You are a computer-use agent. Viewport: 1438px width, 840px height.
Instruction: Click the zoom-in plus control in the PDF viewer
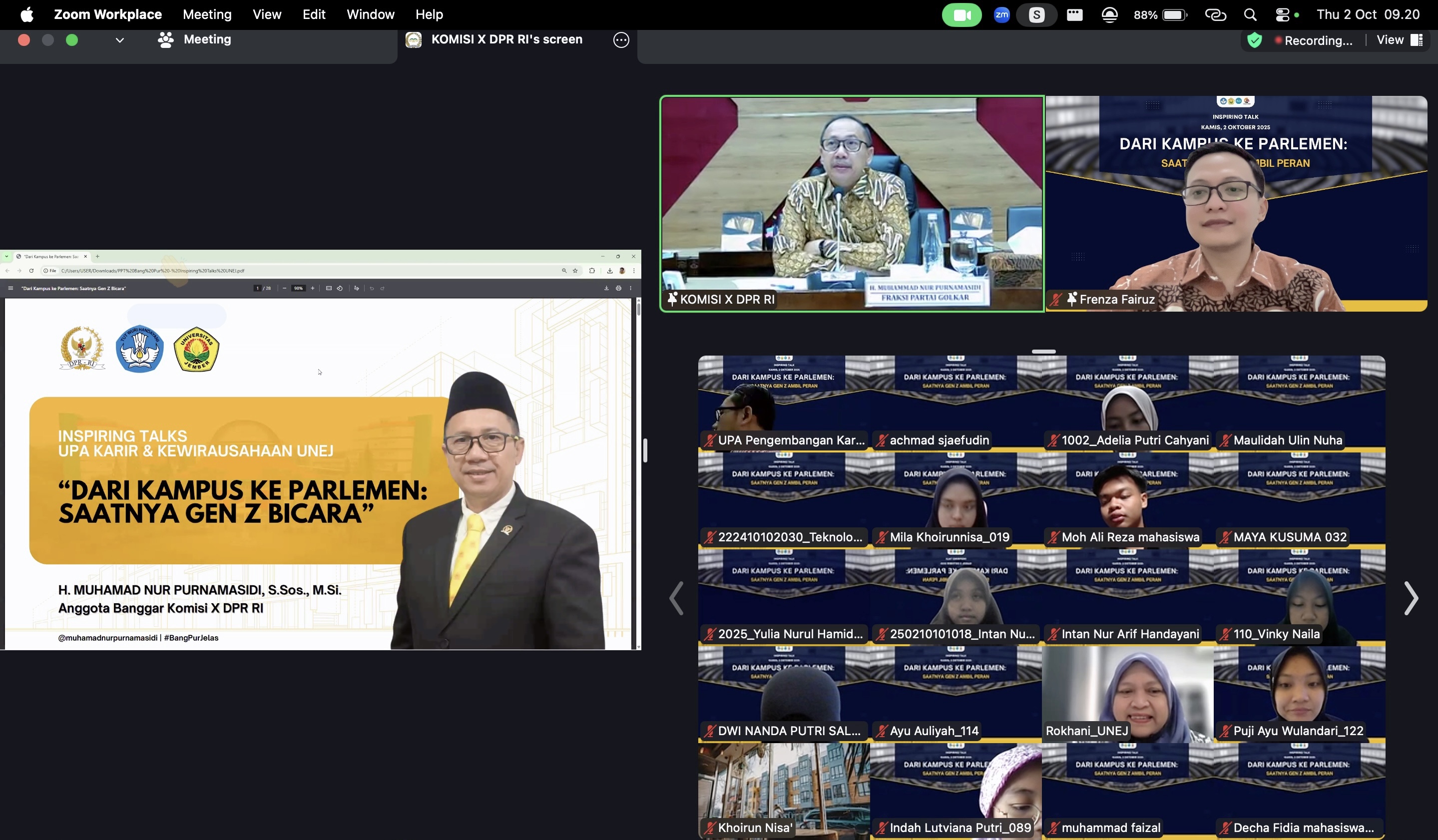pyautogui.click(x=313, y=288)
